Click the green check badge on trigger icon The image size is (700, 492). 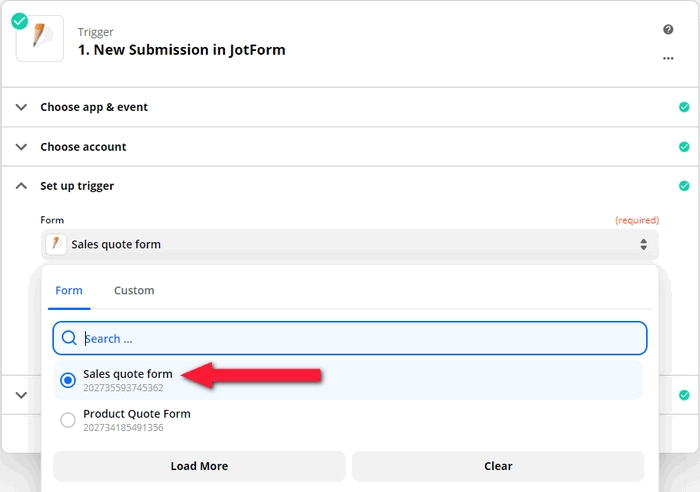point(20,21)
